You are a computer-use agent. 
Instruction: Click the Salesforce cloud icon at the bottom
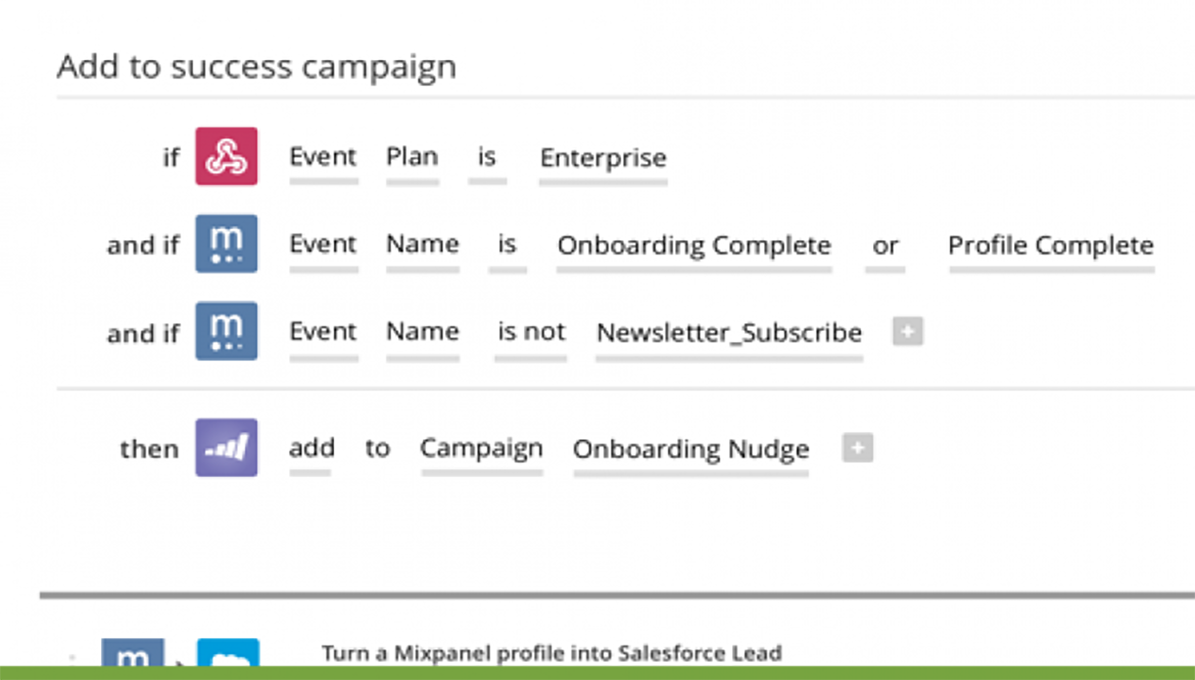[228, 655]
